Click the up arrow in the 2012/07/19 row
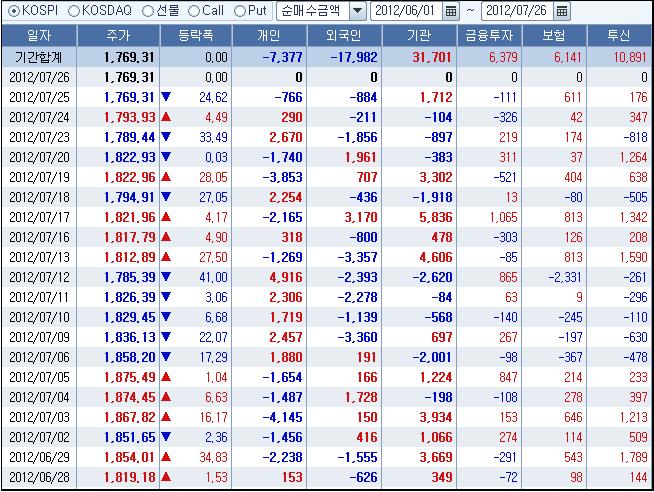The image size is (654, 492). pos(166,177)
